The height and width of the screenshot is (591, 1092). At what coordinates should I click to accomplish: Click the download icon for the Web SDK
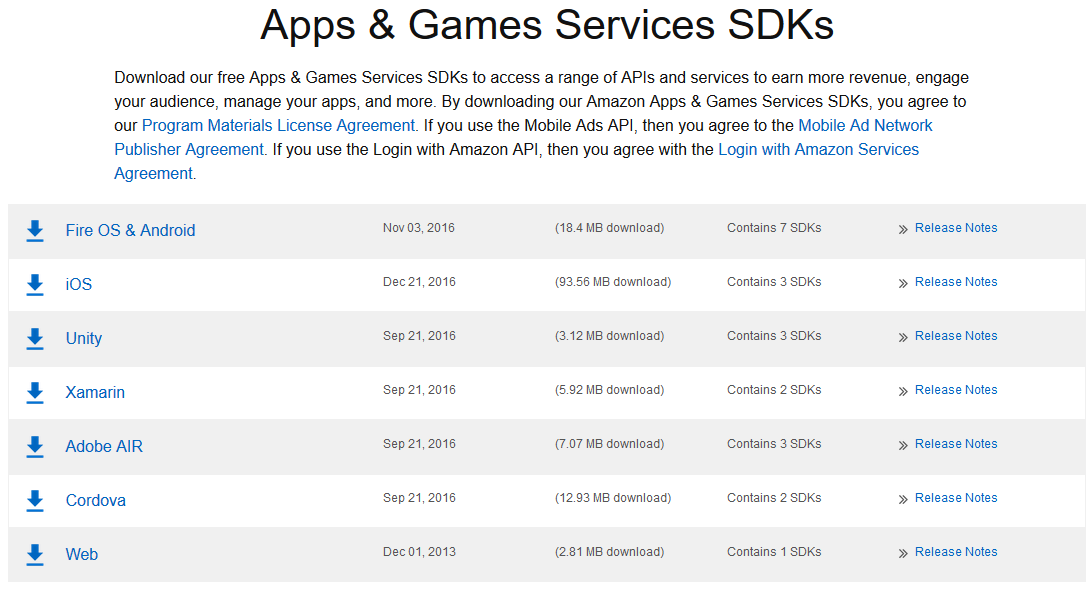coord(35,555)
